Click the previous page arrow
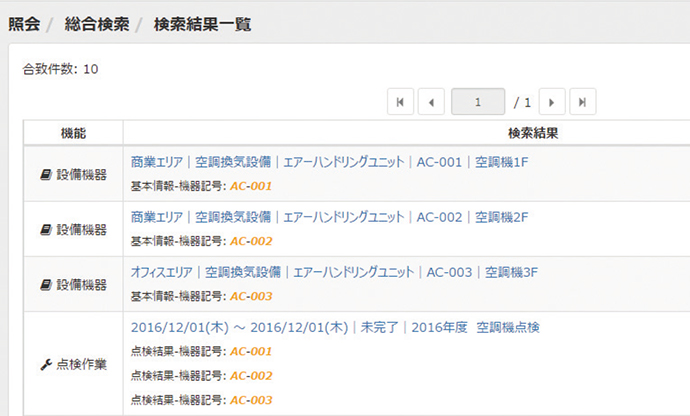 (x=431, y=101)
